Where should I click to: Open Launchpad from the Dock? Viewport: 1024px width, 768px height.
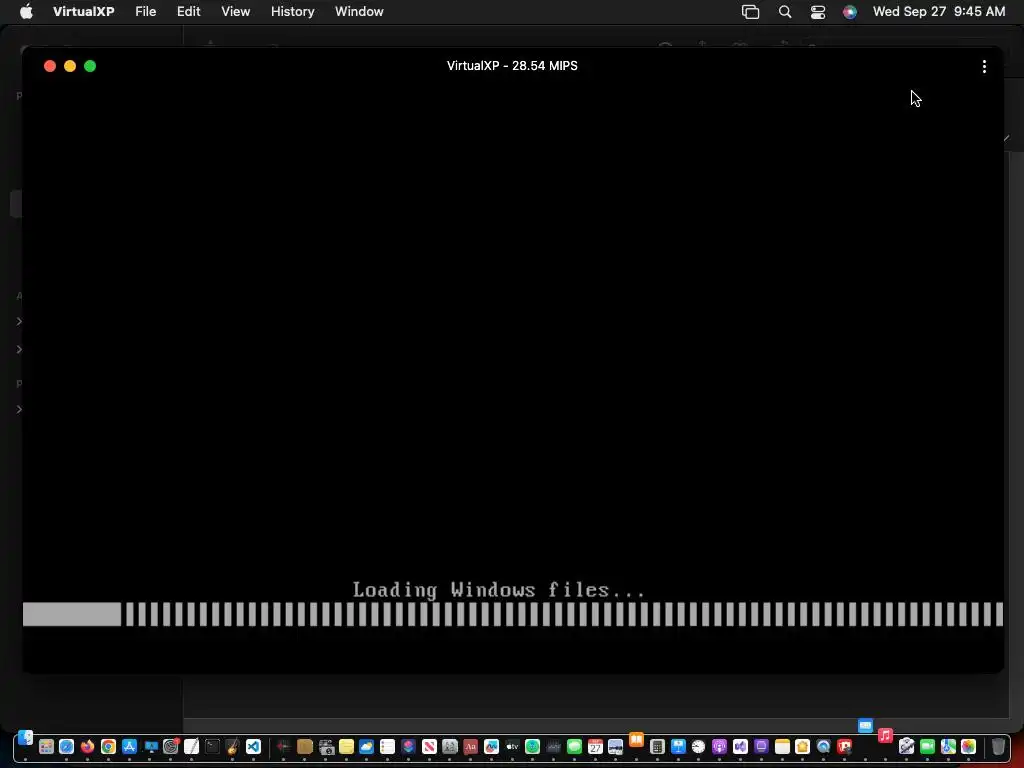46,746
